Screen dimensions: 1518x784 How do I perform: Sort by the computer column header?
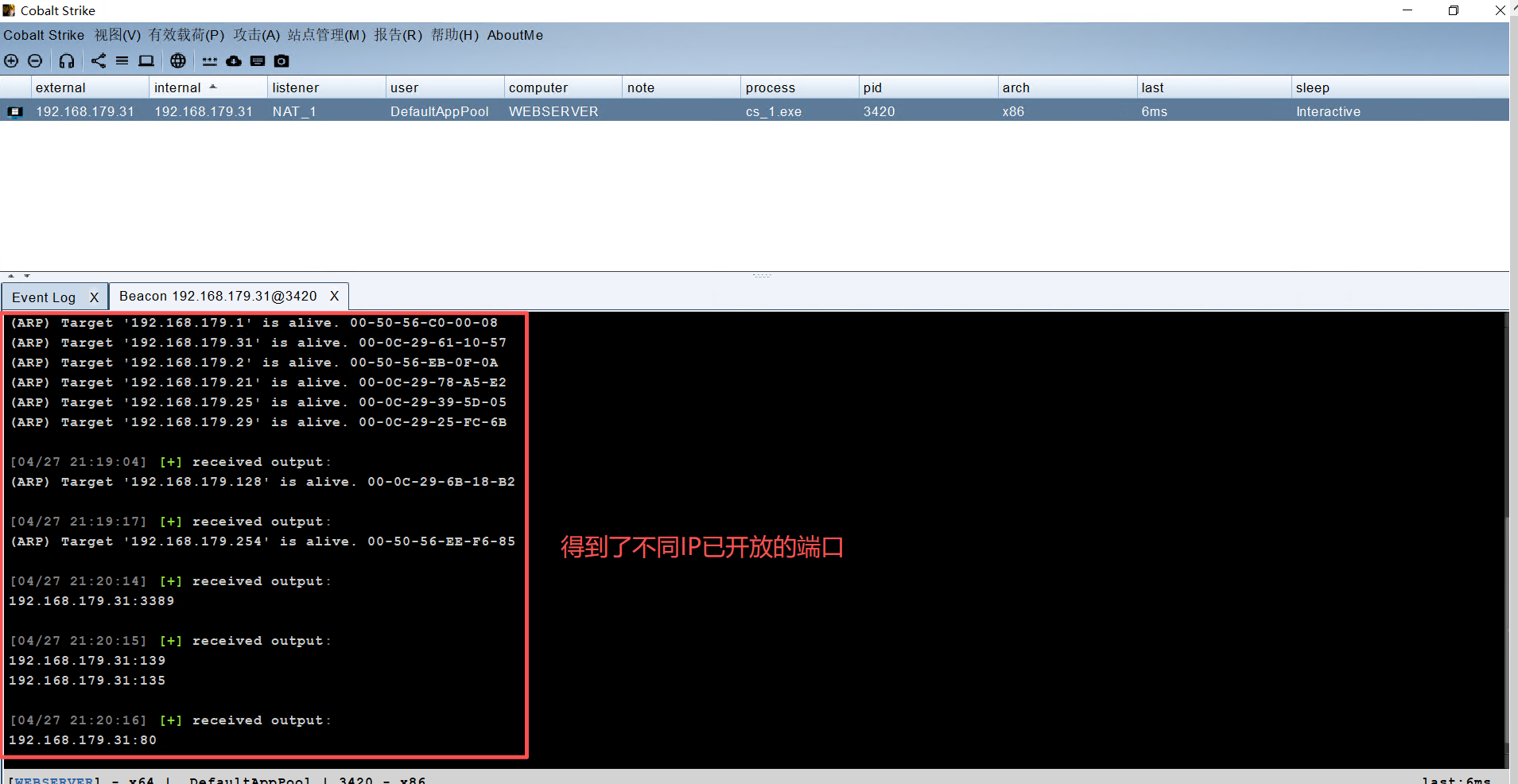[563, 87]
